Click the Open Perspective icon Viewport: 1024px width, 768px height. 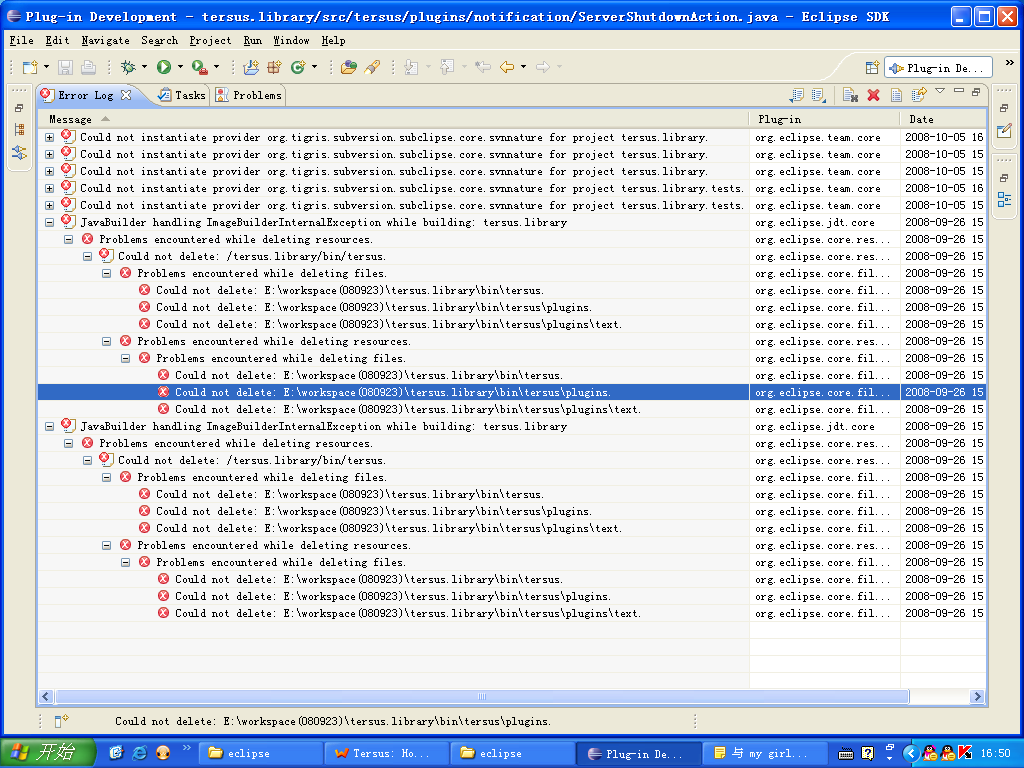[x=872, y=67]
